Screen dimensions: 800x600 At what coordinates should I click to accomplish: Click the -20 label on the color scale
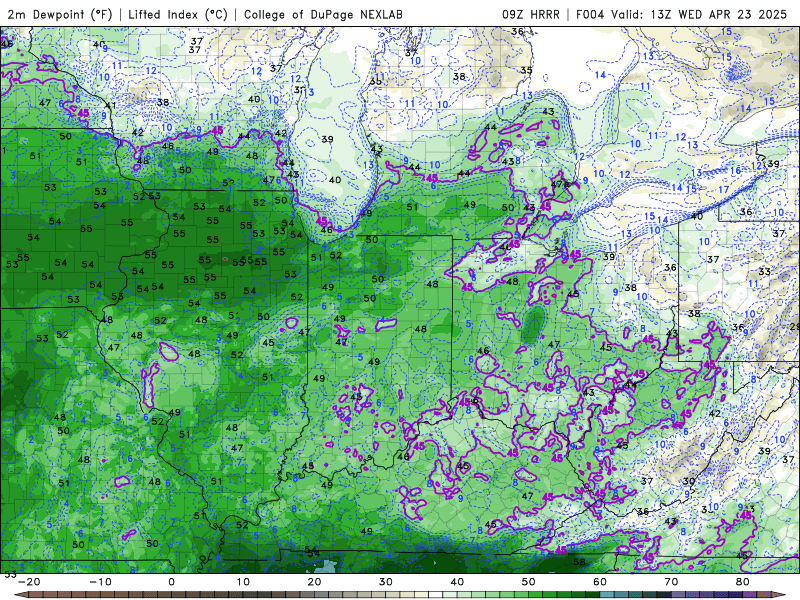29,582
